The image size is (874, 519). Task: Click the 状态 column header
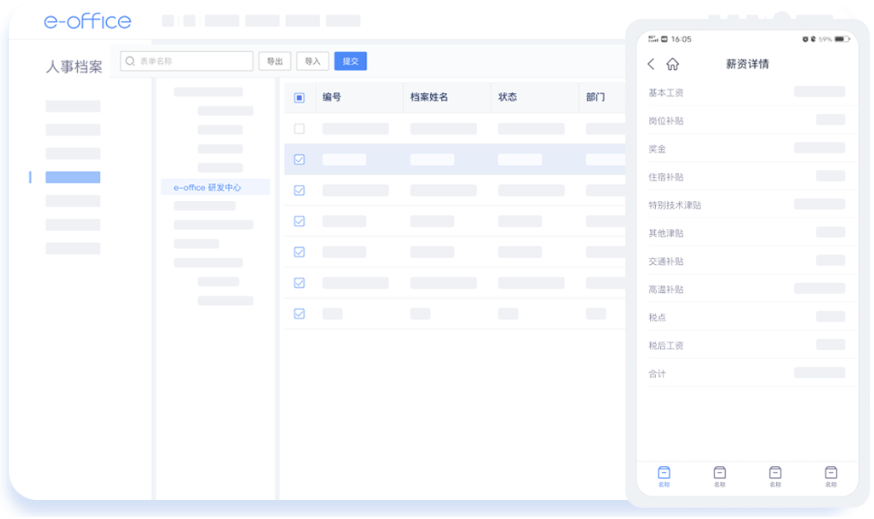[507, 97]
